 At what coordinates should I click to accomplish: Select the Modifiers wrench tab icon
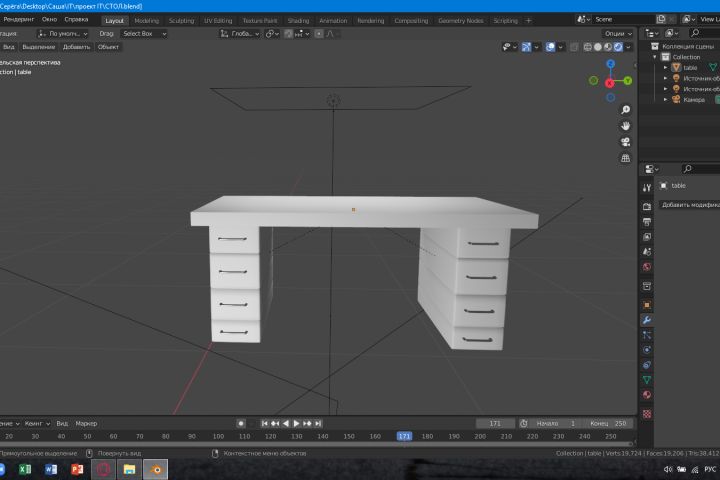point(647,320)
